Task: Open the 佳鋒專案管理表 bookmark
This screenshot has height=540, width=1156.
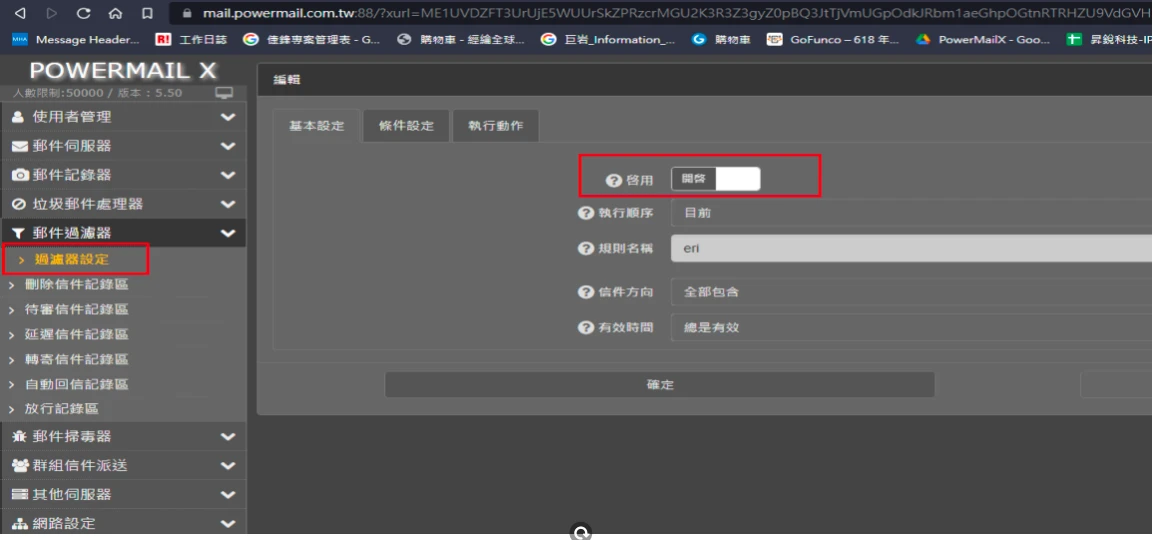Action: 312,40
